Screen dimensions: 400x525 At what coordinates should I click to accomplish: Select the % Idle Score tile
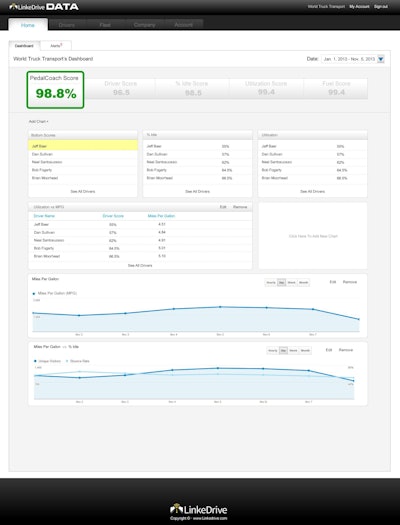[x=192, y=88]
